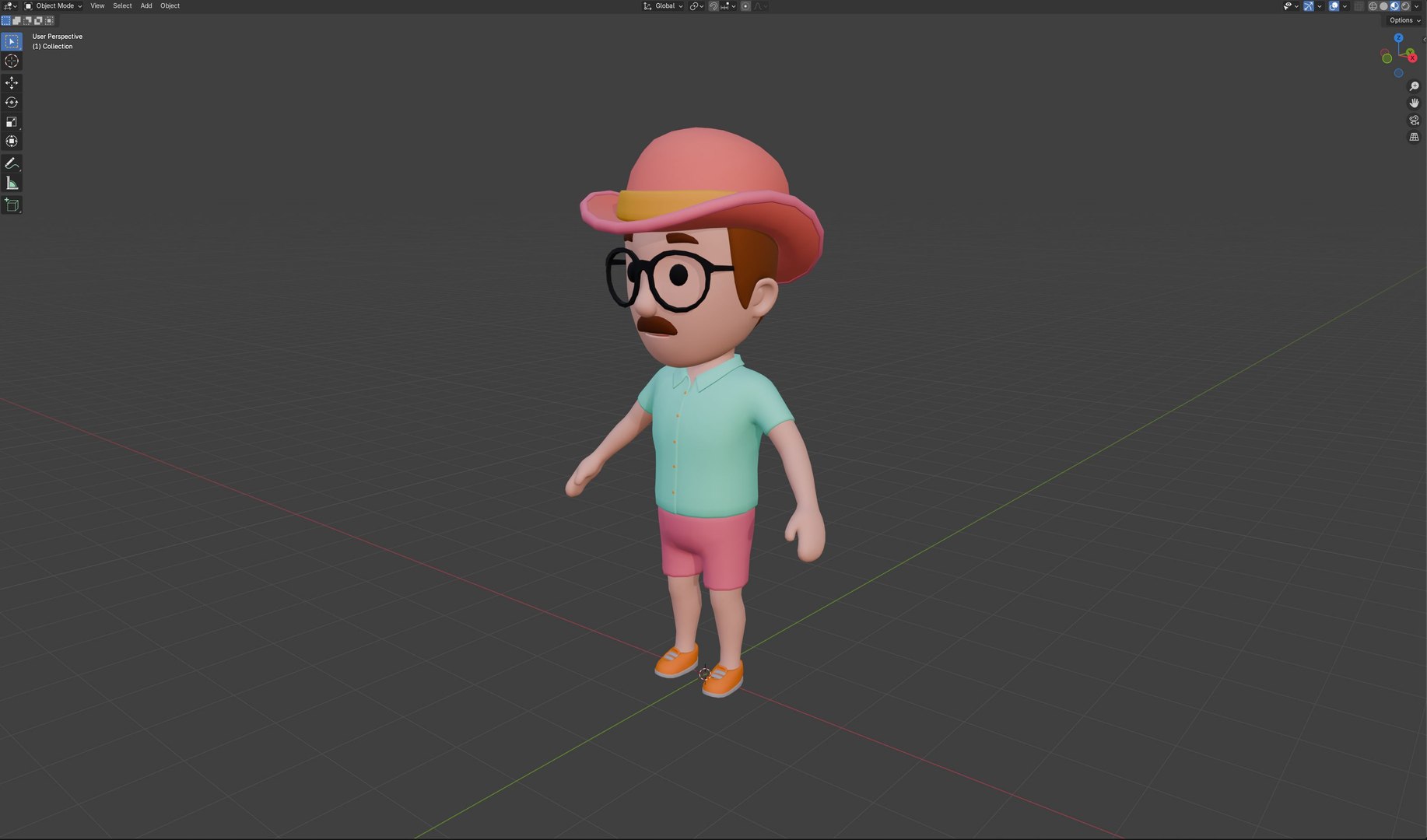Select the Measure tool

(12, 184)
